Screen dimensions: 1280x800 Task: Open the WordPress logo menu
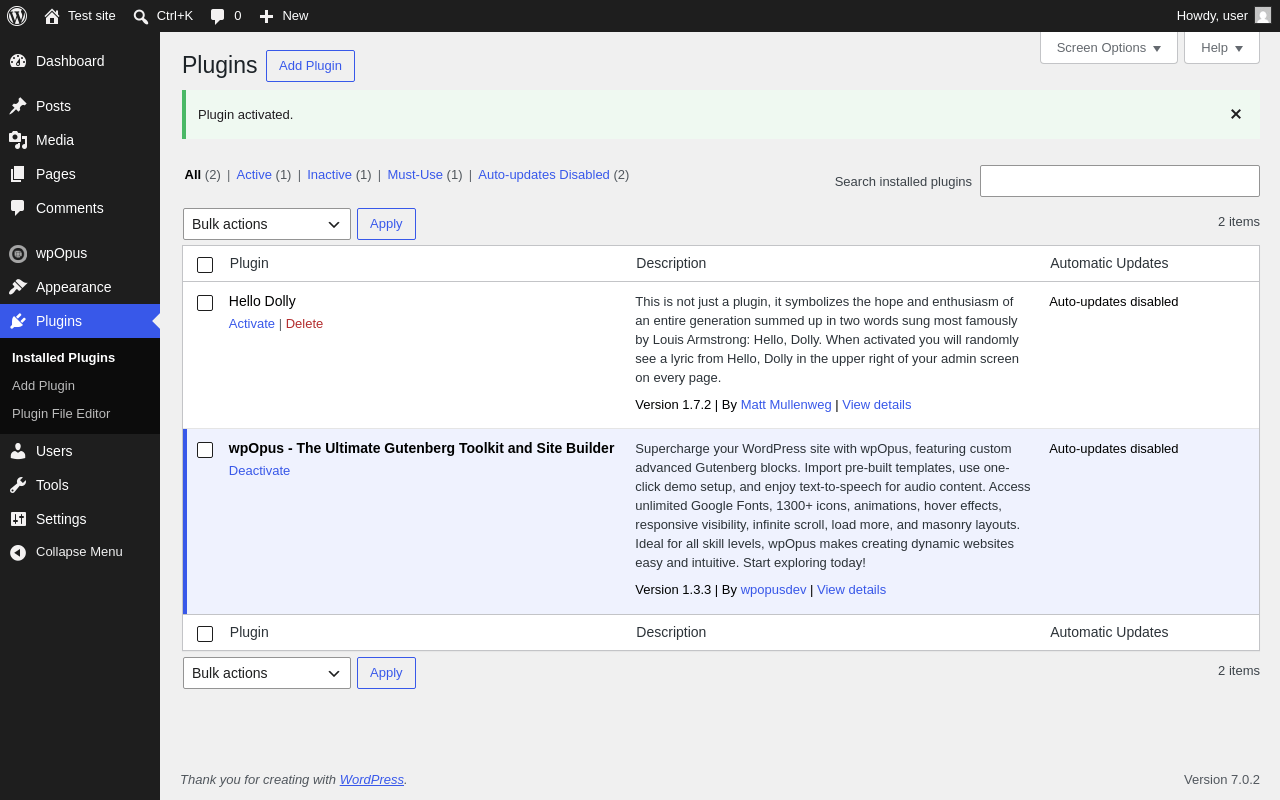pyautogui.click(x=17, y=16)
